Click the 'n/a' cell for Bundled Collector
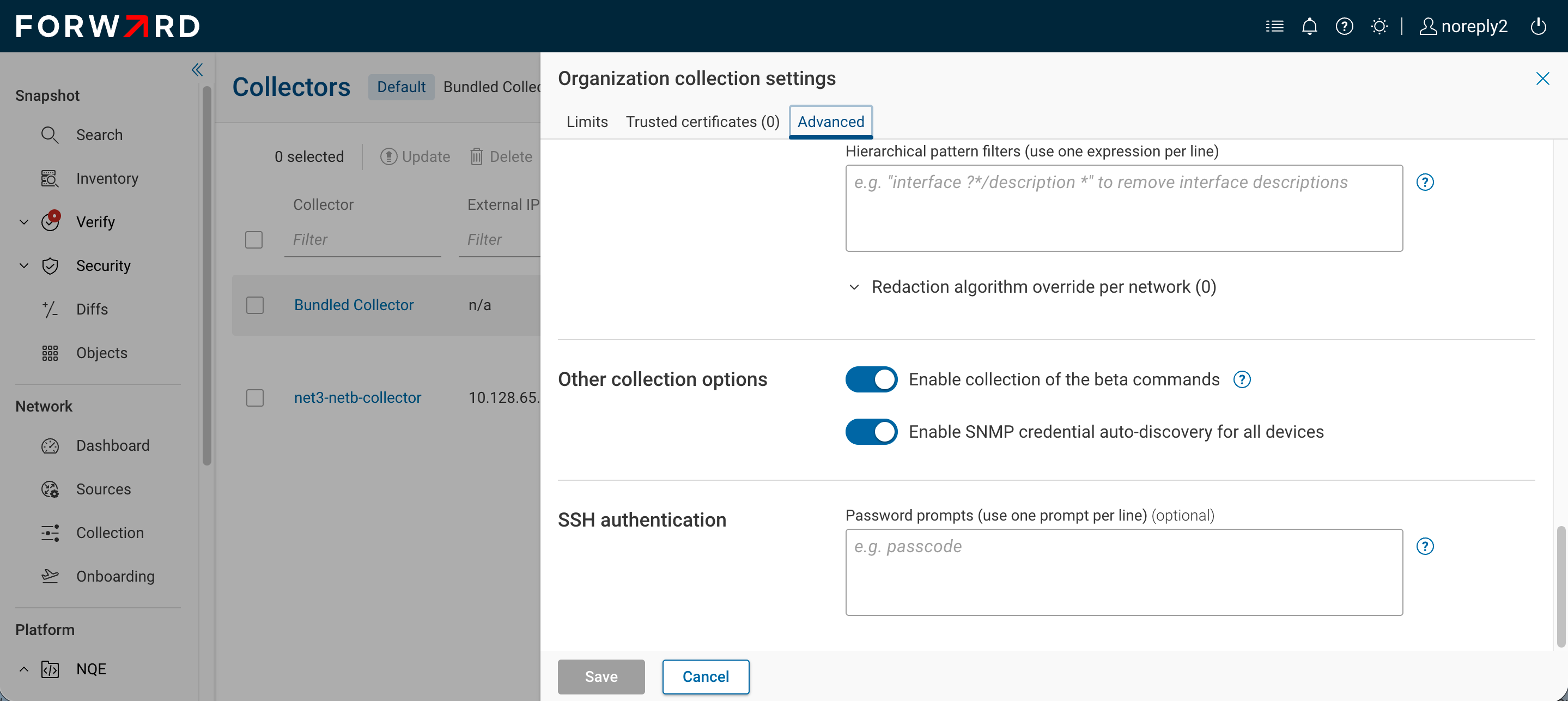This screenshot has height=701, width=1568. point(479,305)
